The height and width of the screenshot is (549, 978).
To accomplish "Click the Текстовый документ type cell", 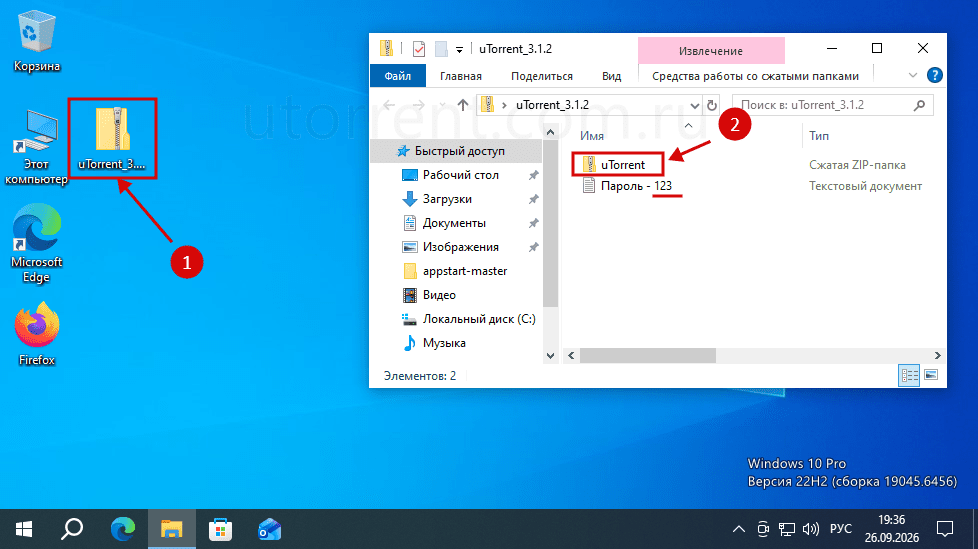I will click(865, 186).
